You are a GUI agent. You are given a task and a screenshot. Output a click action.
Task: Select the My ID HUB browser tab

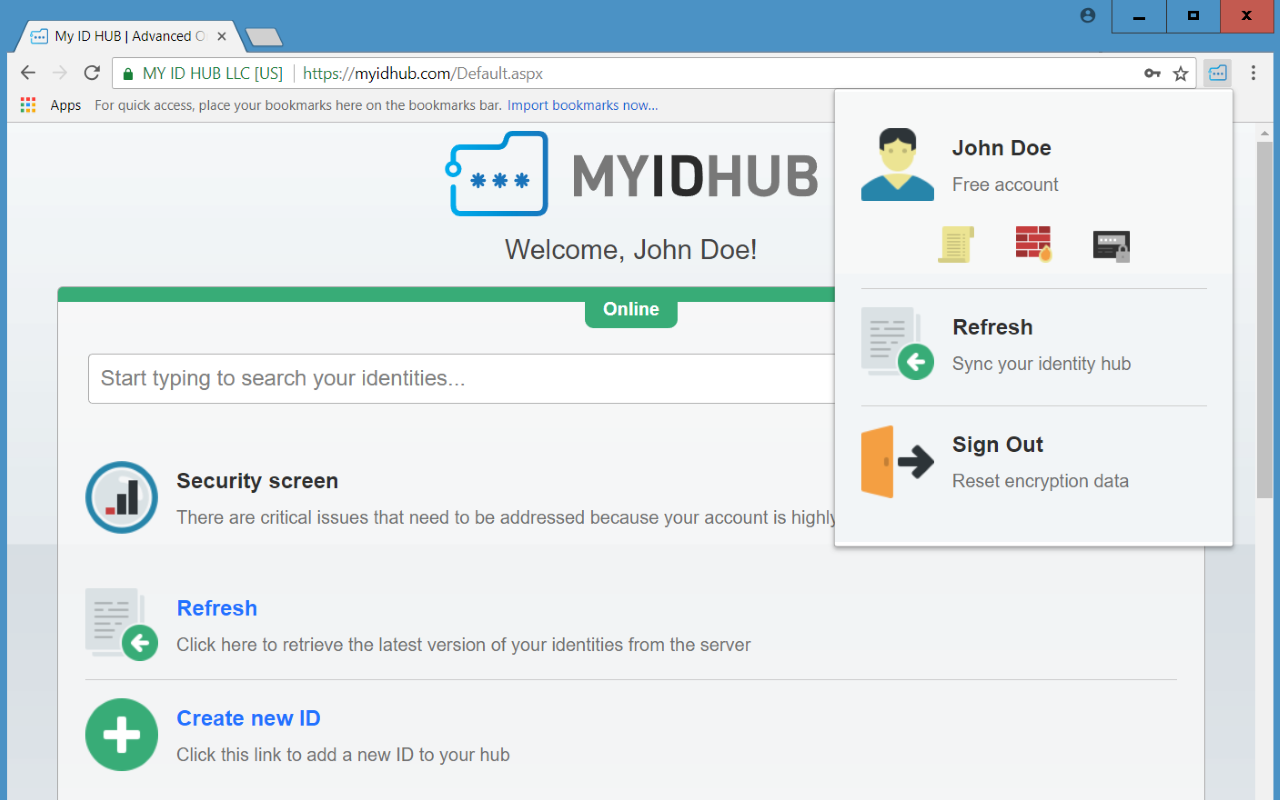point(120,35)
